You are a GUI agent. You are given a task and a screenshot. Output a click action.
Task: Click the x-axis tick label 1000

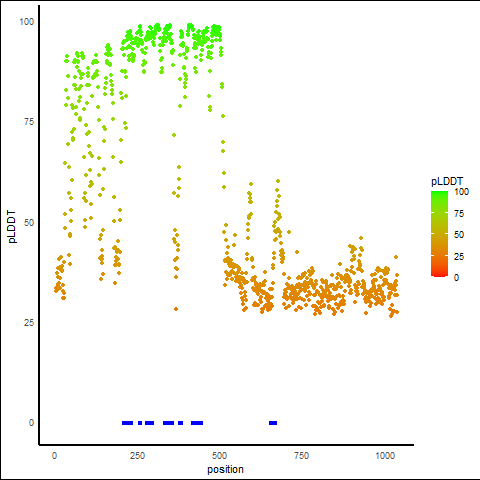click(x=385, y=456)
